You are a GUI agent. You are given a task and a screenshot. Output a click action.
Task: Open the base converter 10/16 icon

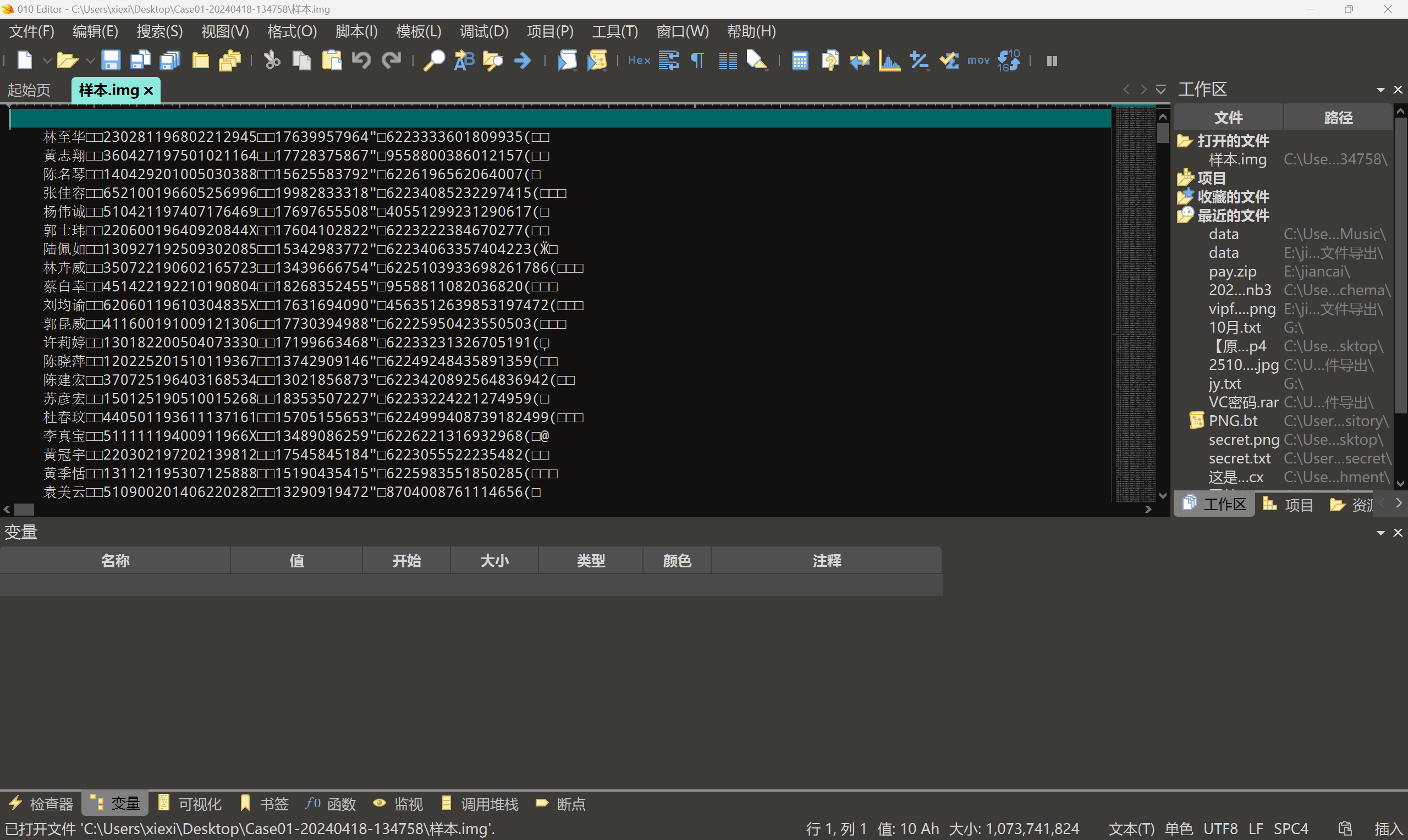(1008, 60)
